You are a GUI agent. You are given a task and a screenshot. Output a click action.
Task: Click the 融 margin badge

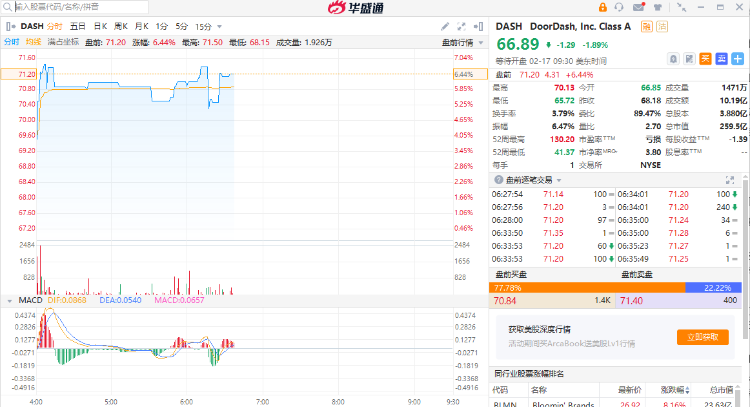646,26
